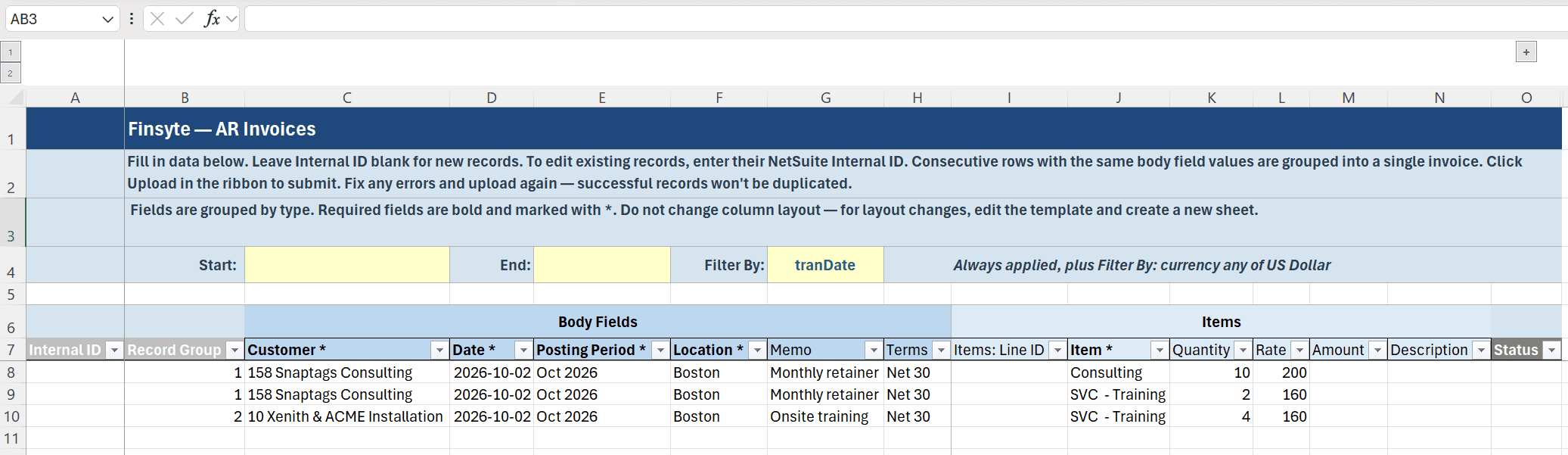Click the yellow Start date cell

[347, 265]
